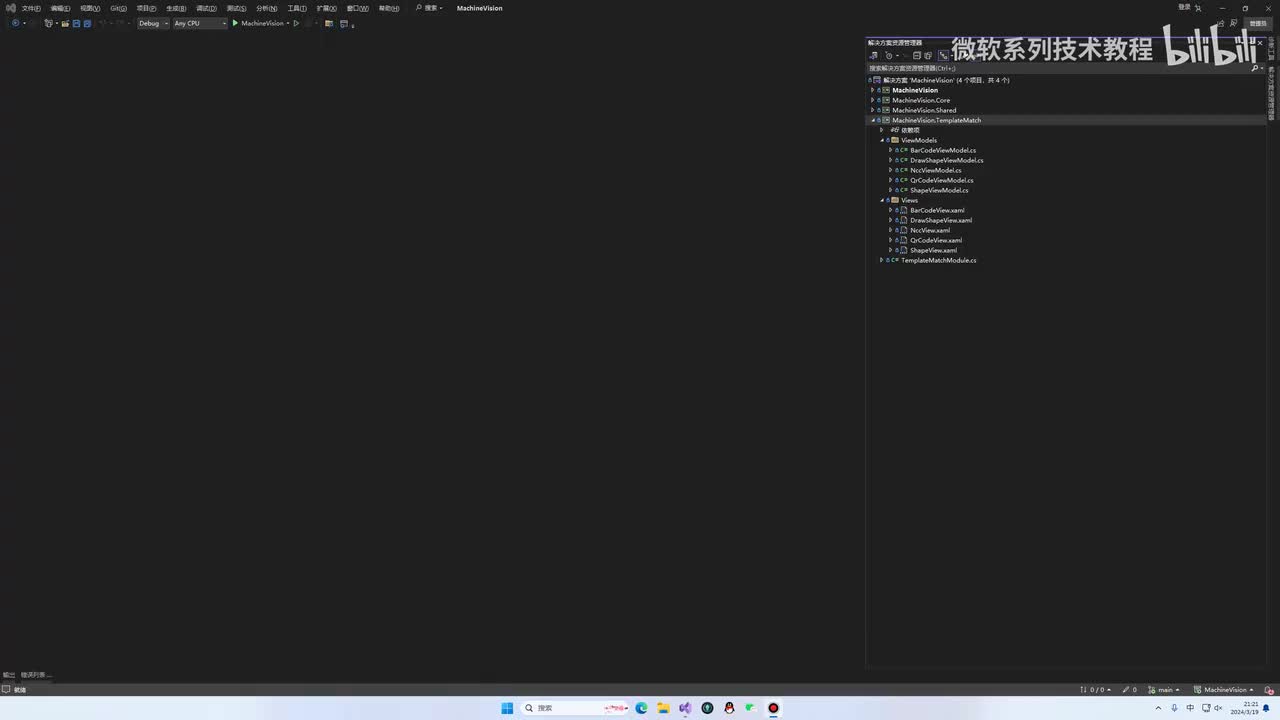The height and width of the screenshot is (720, 1280).
Task: Click the TemplateMatchModule.cs C# file icon
Action: (x=895, y=260)
